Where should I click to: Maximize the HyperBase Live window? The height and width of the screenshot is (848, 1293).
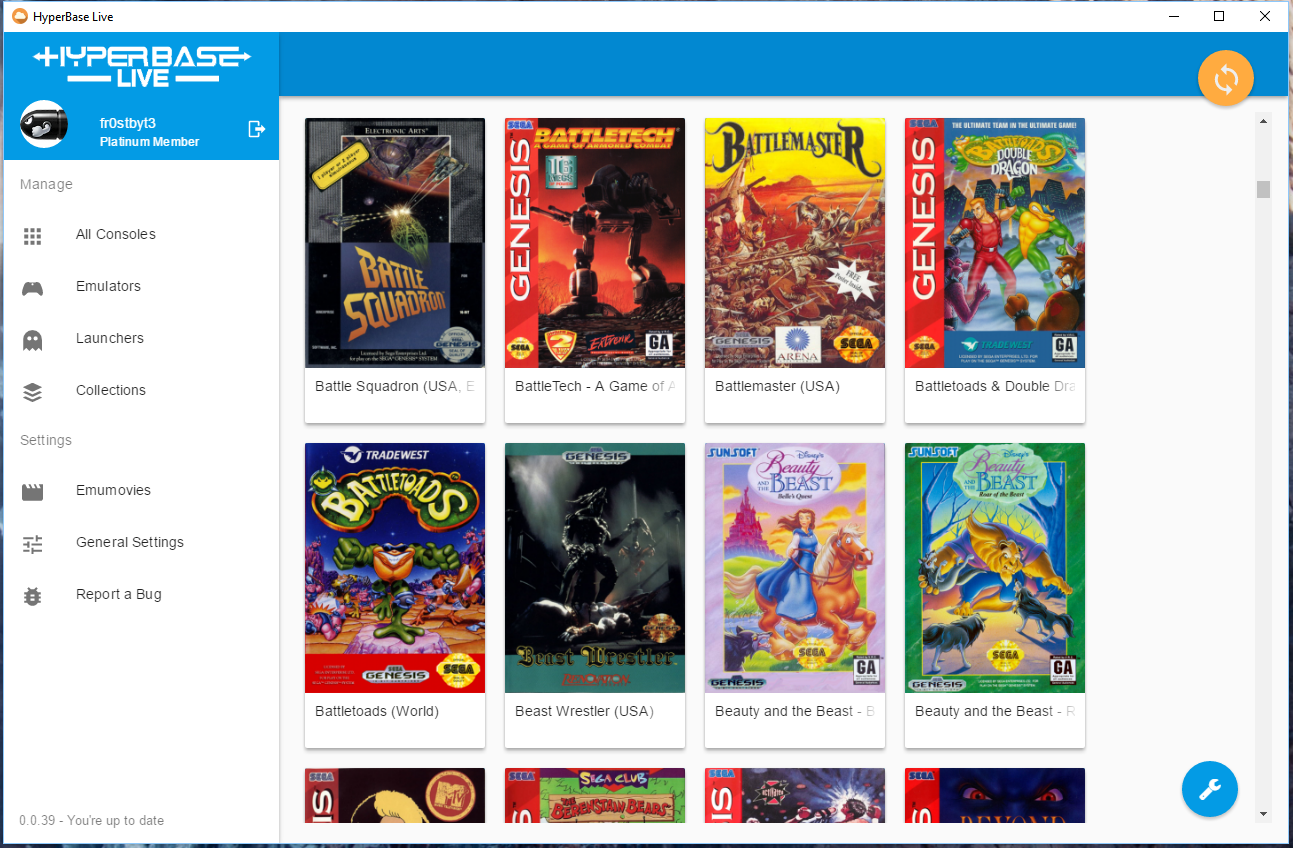tap(1219, 16)
